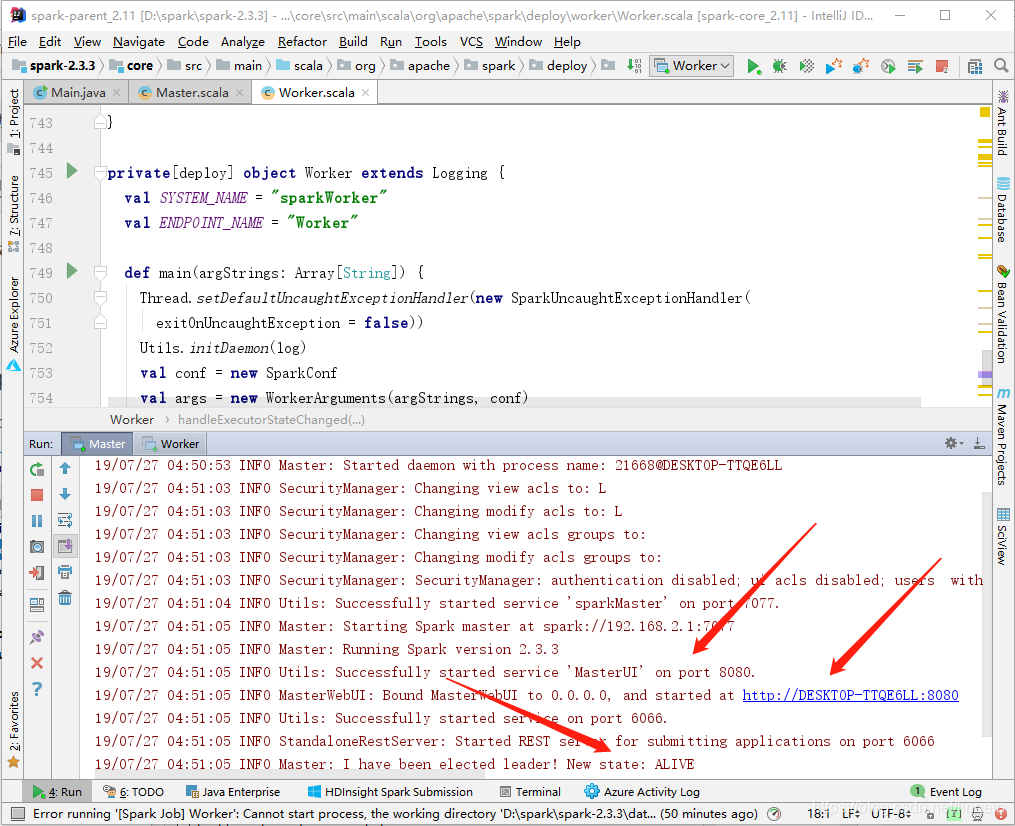Image resolution: width=1015 pixels, height=826 pixels.
Task: Collapse fold marker at line 750
Action: (100, 298)
